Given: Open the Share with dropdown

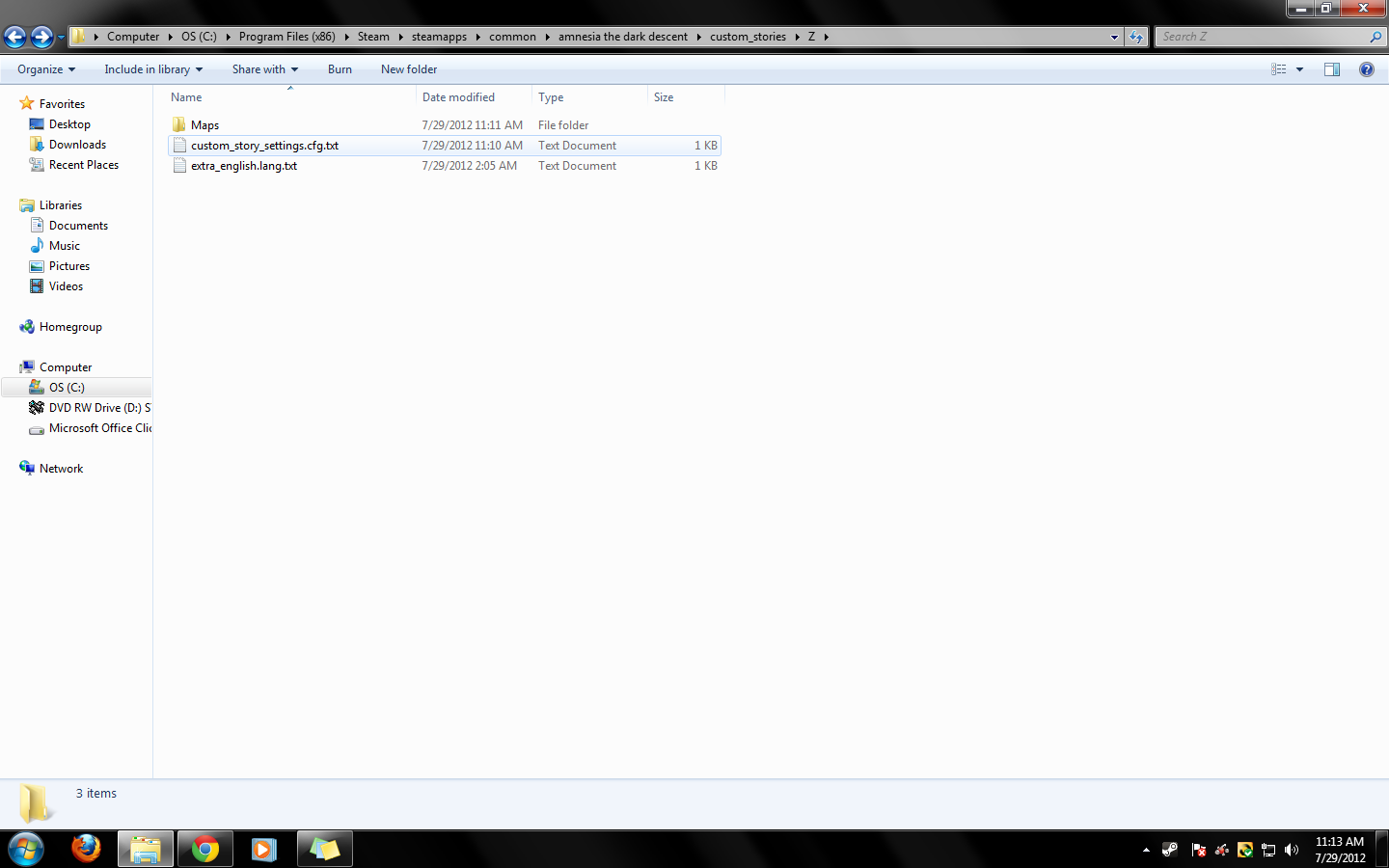Looking at the screenshot, I should click(x=264, y=69).
